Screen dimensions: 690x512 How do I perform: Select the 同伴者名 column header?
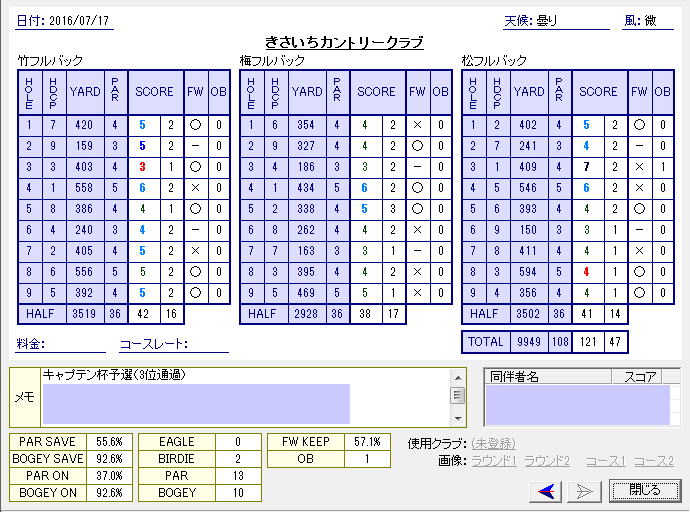pos(548,377)
